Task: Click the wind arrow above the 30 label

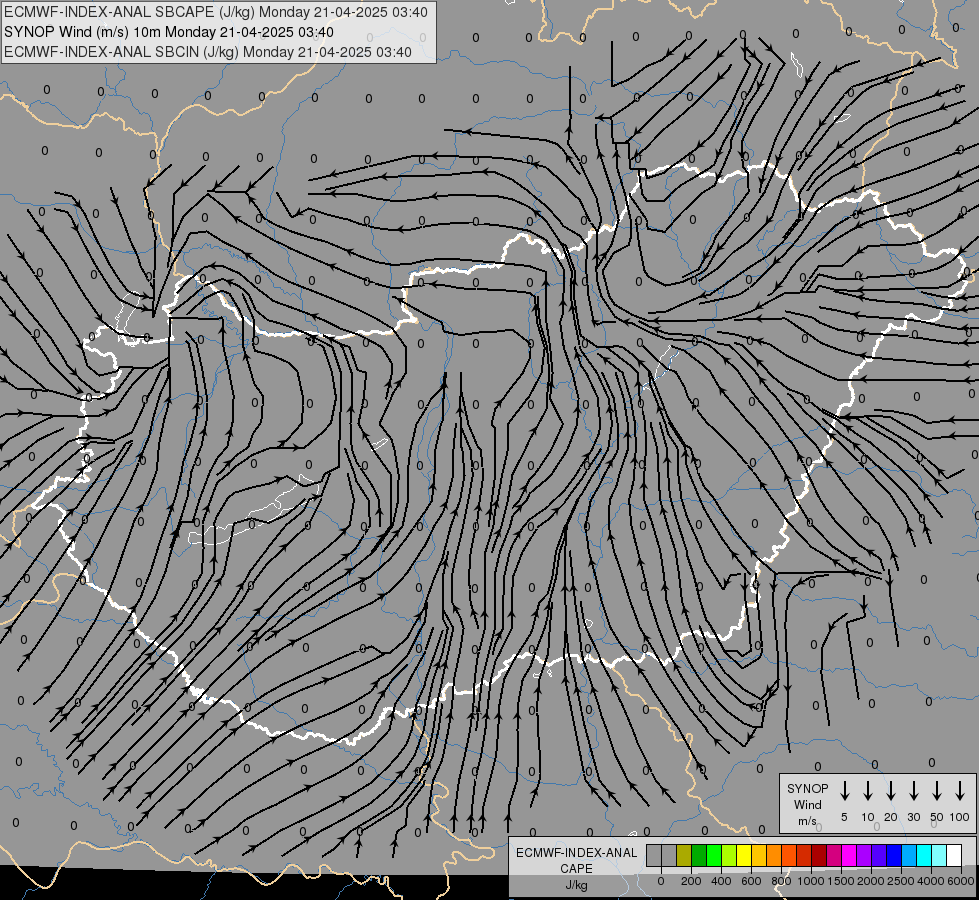Action: point(913,791)
